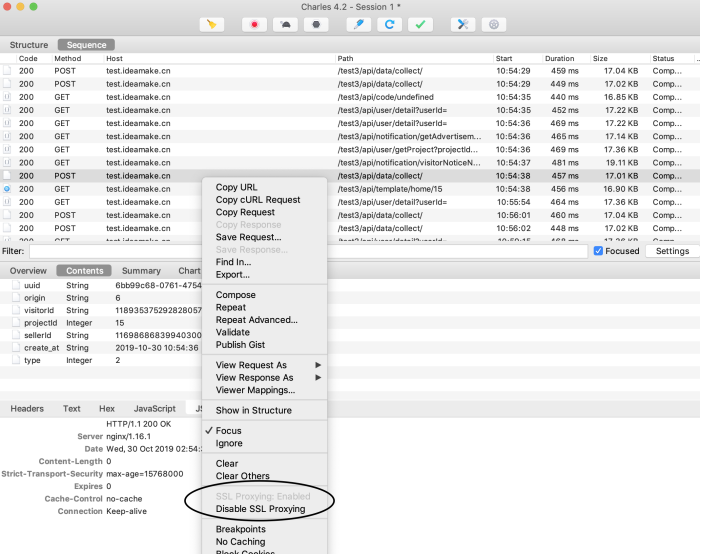Select the /test3/api/code/undefined request row
The width and height of the screenshot is (702, 554).
[x=350, y=97]
